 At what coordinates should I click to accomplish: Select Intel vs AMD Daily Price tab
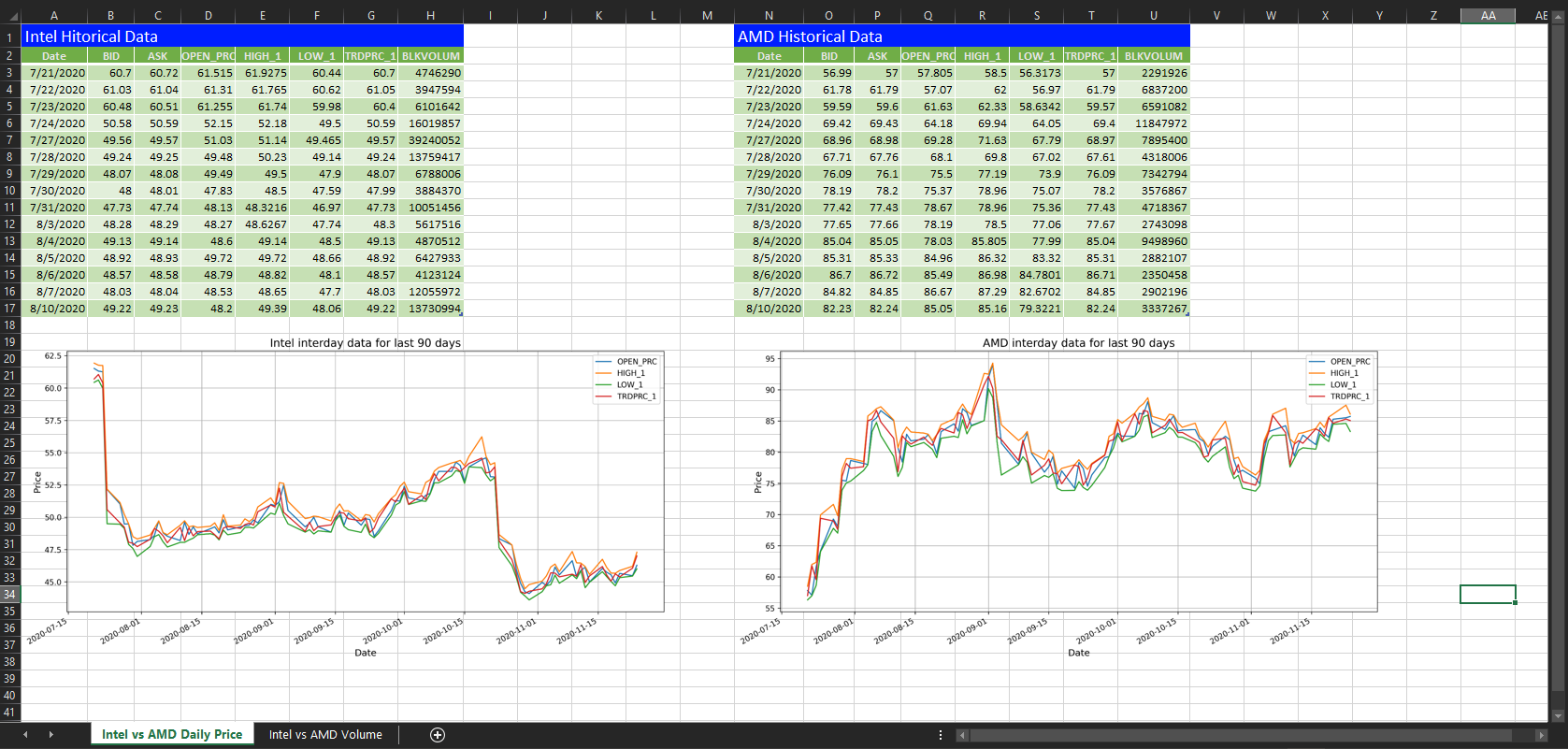[x=172, y=735]
